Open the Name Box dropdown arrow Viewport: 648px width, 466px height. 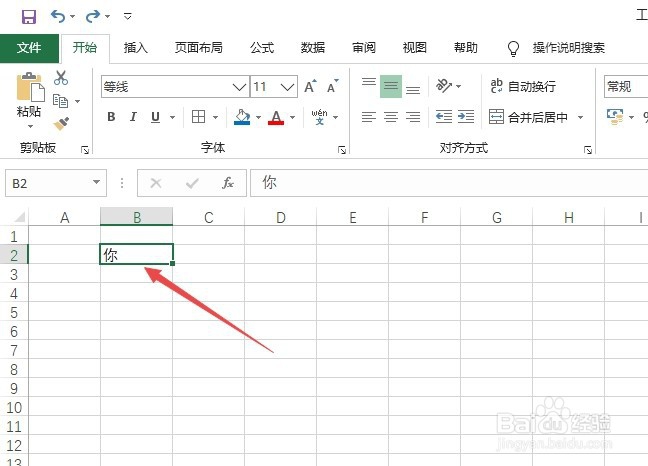coord(96,182)
